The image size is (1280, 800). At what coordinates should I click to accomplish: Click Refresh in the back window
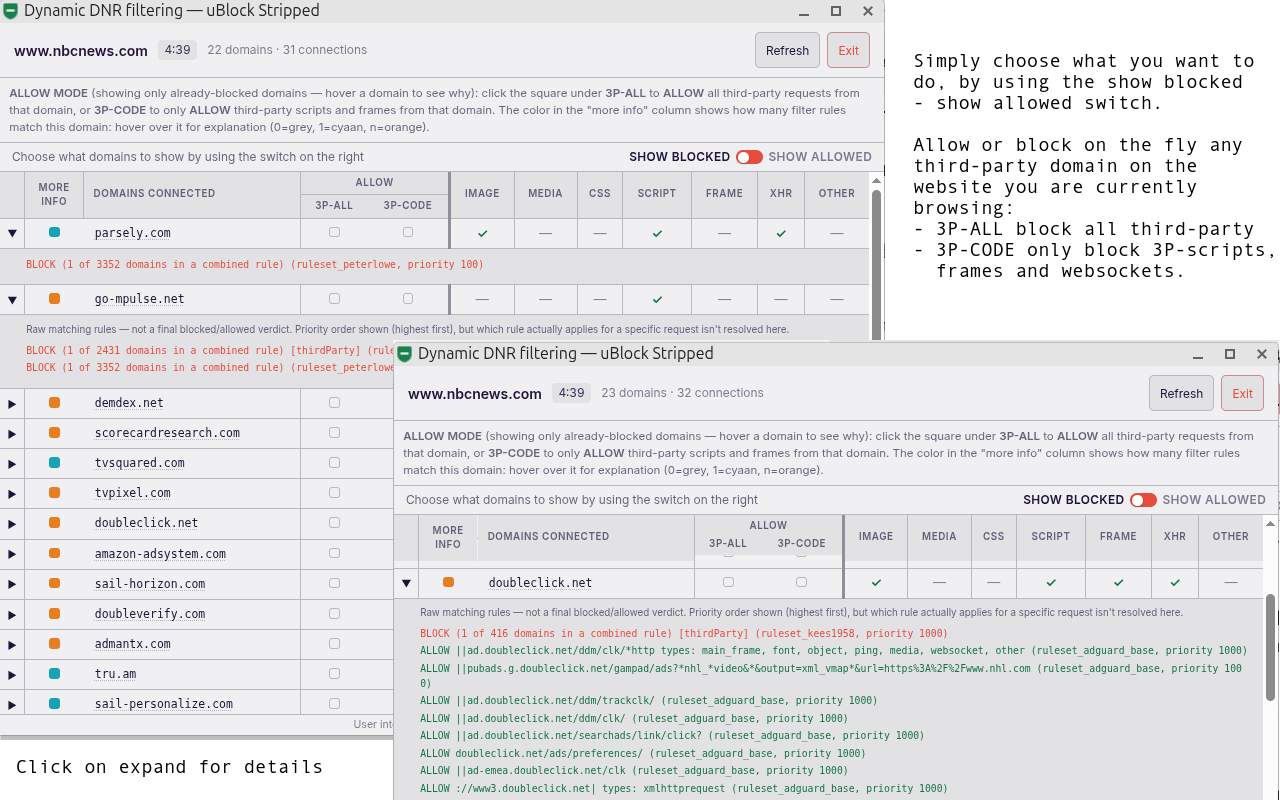pyautogui.click(x=787, y=50)
